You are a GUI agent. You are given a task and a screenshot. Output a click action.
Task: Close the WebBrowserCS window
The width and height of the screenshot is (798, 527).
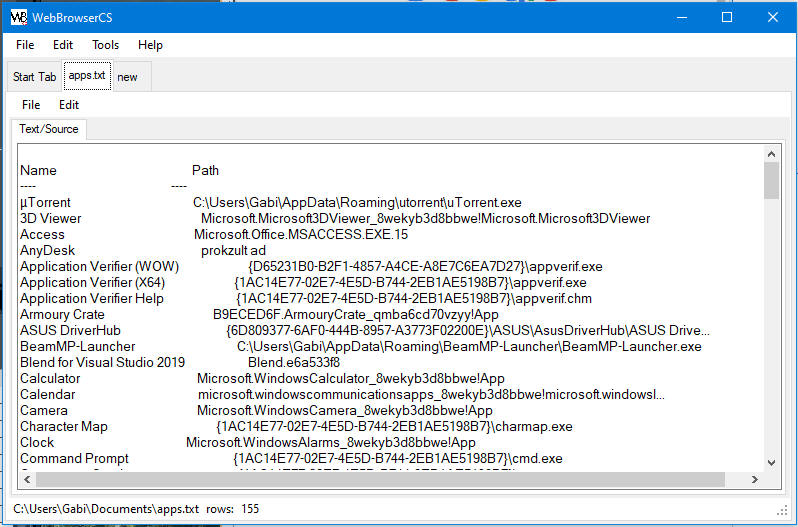click(773, 17)
